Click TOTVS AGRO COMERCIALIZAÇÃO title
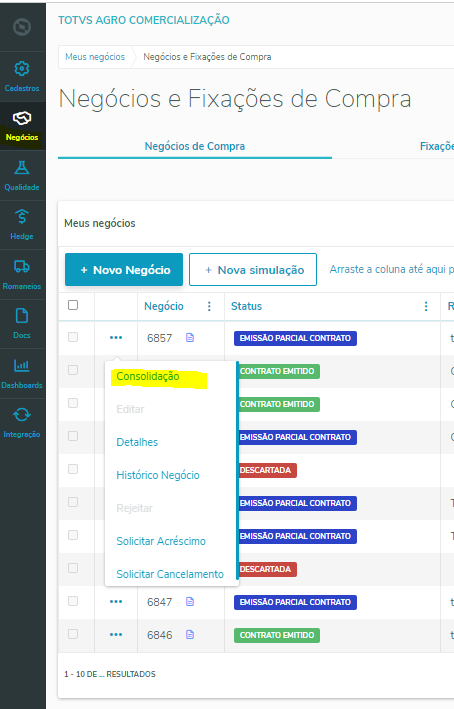454x709 pixels. pyautogui.click(x=144, y=20)
